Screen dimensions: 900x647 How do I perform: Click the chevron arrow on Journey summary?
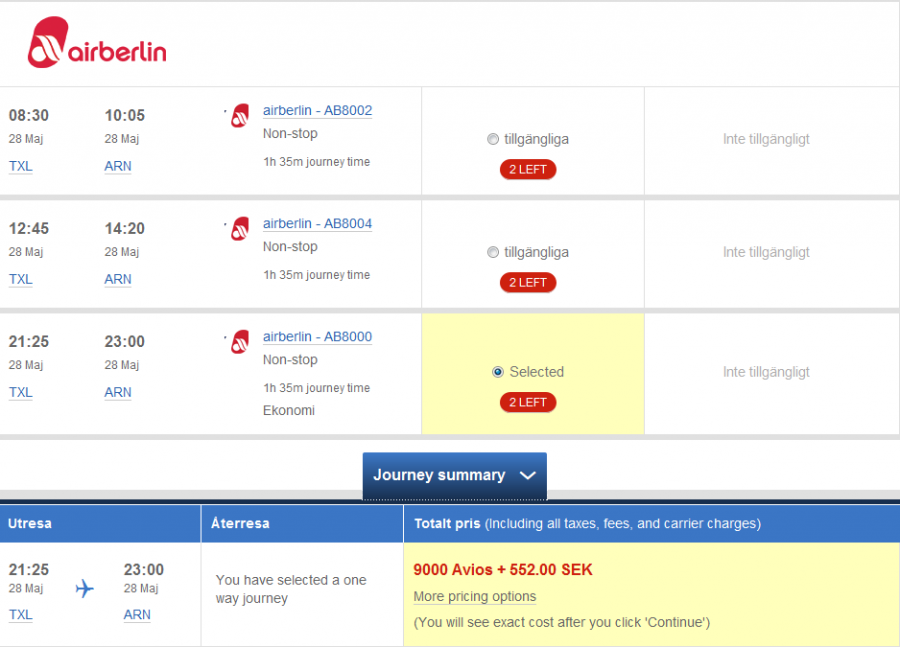[x=528, y=476]
